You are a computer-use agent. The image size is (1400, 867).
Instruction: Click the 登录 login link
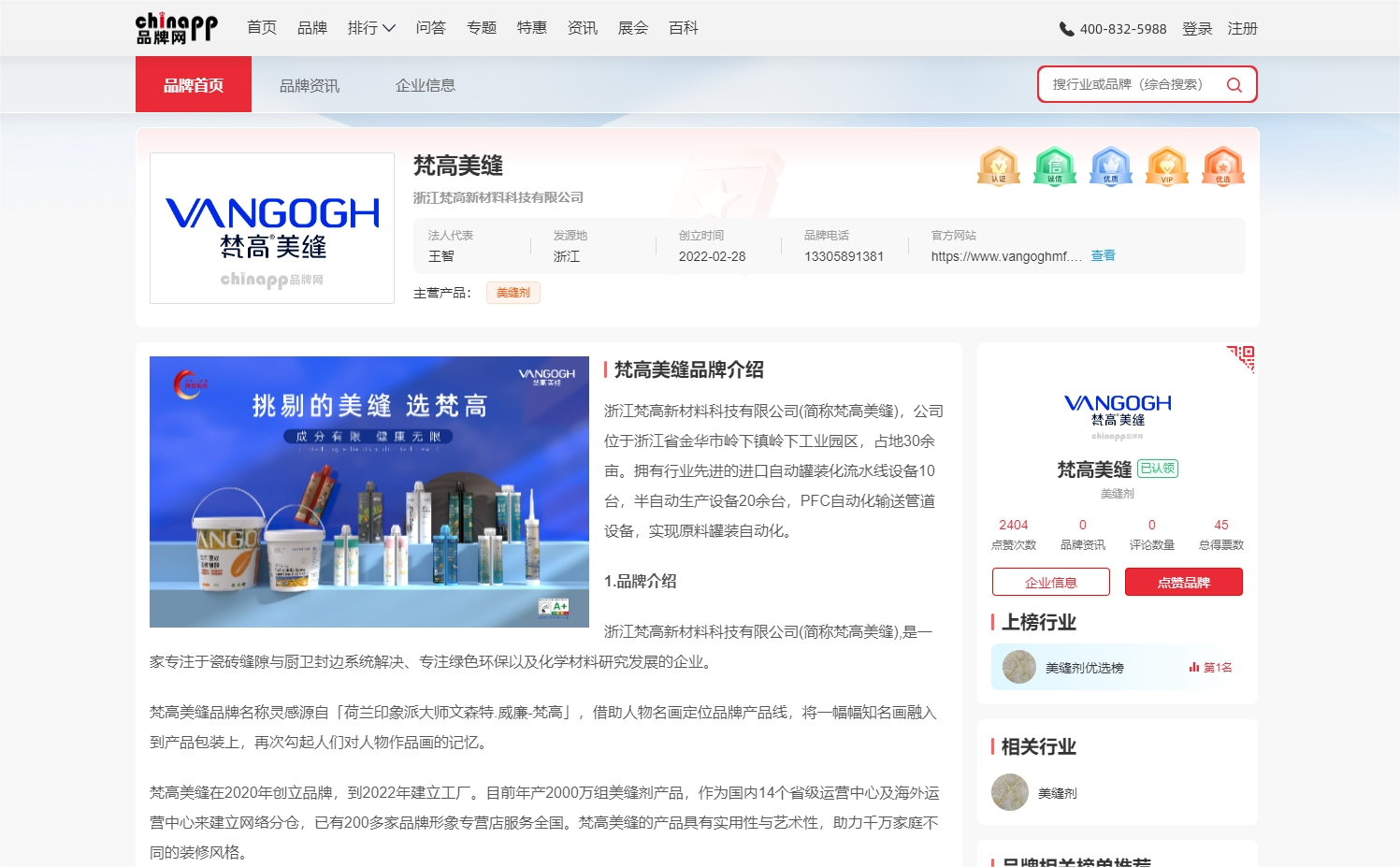[1196, 29]
